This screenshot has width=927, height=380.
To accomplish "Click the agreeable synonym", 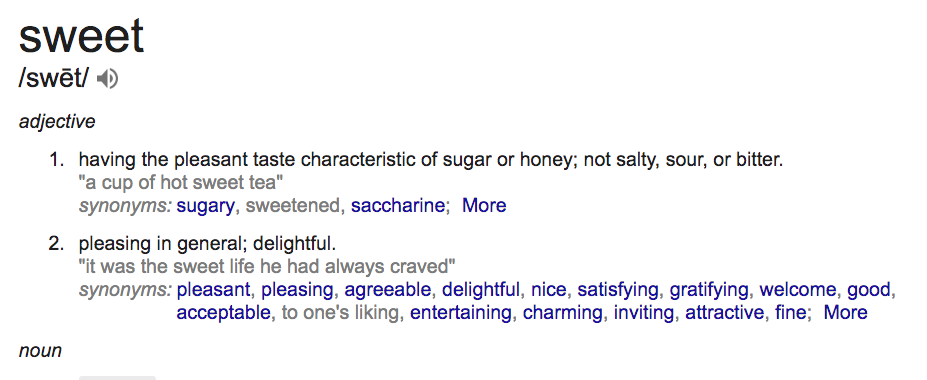I will tap(388, 290).
